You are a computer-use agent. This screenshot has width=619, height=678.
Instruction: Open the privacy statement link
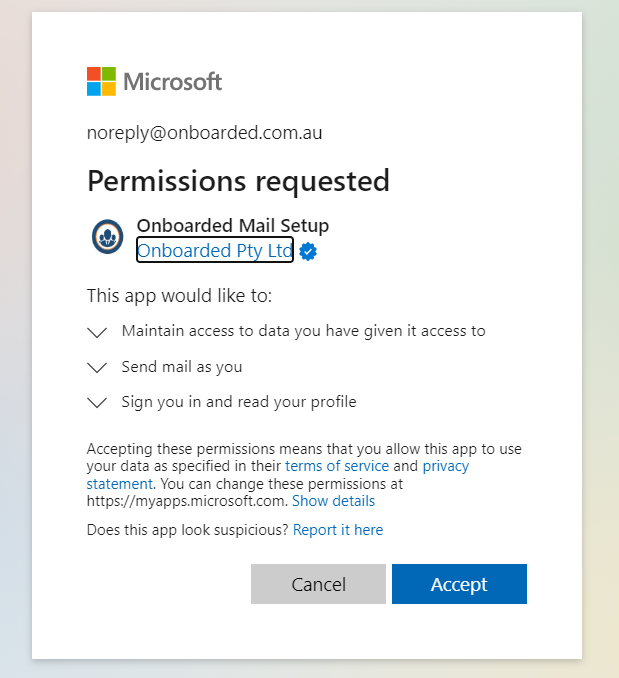click(x=445, y=467)
